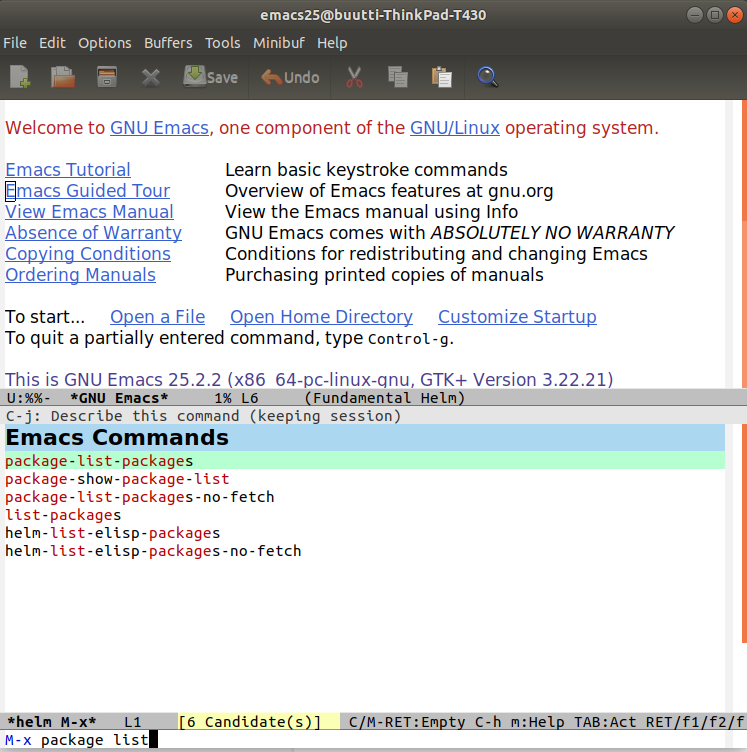
Task: Click the magnifying glass Search icon
Action: tap(487, 77)
